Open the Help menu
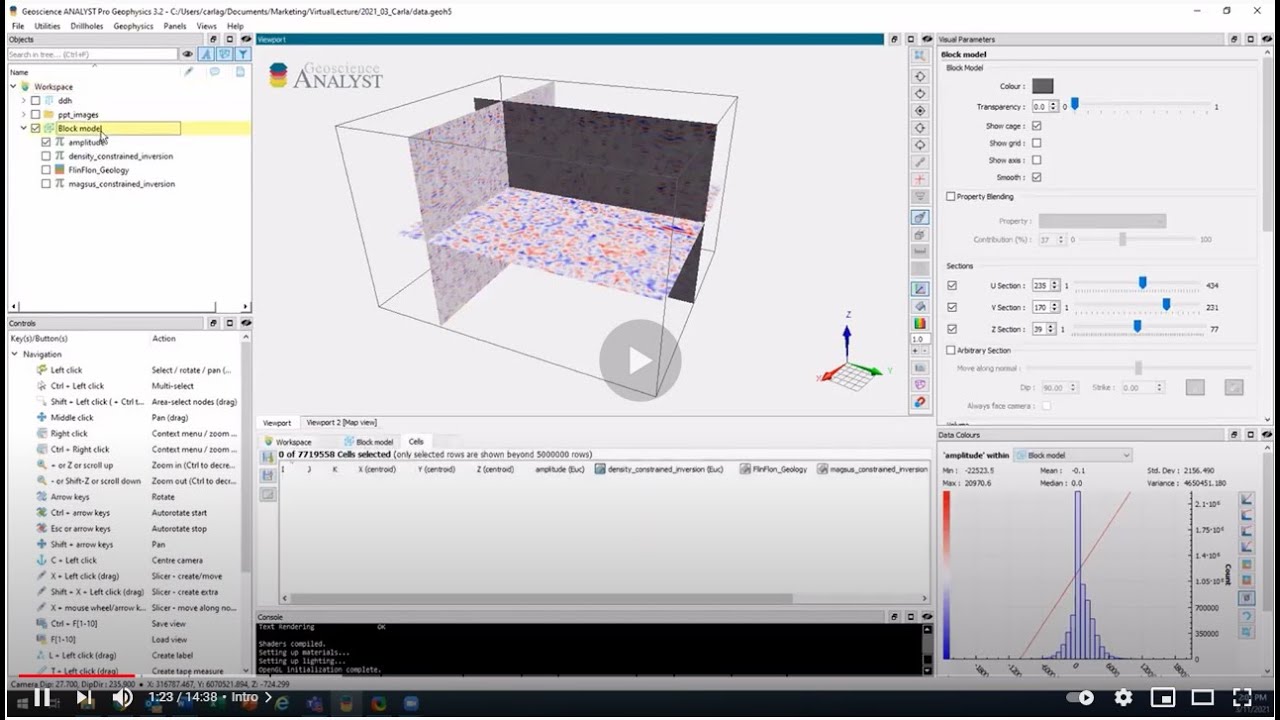 pyautogui.click(x=235, y=26)
